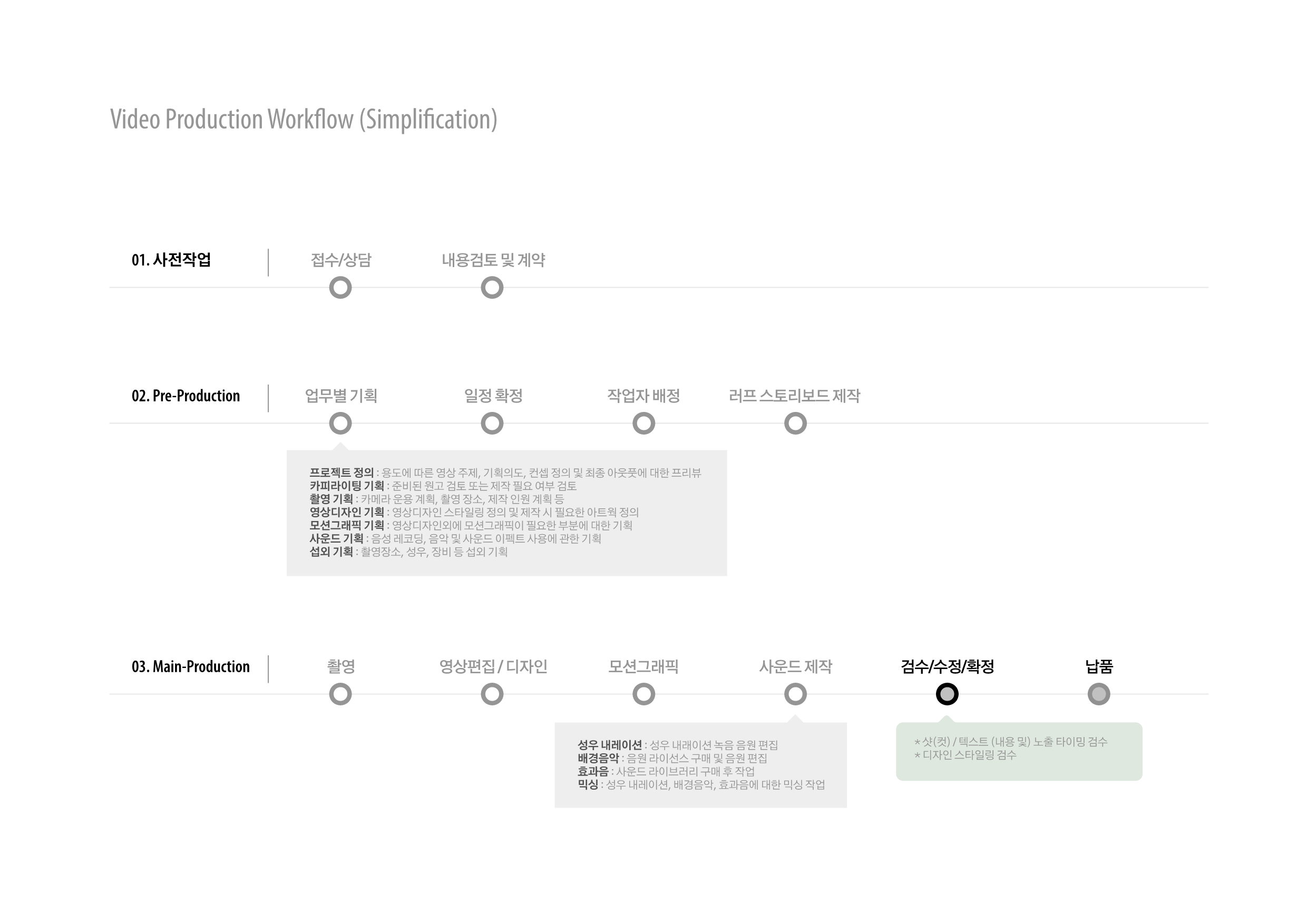Select the 영상편집 / 디자인 circle marker
The image size is (1307, 924).
click(492, 694)
